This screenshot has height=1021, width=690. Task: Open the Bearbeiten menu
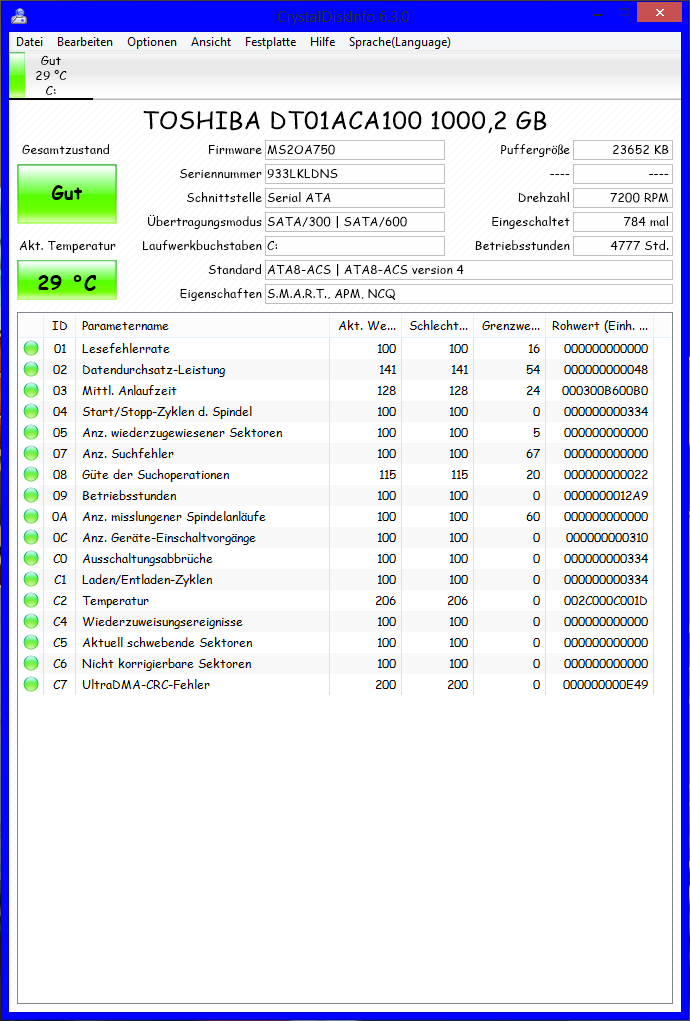pyautogui.click(x=85, y=42)
